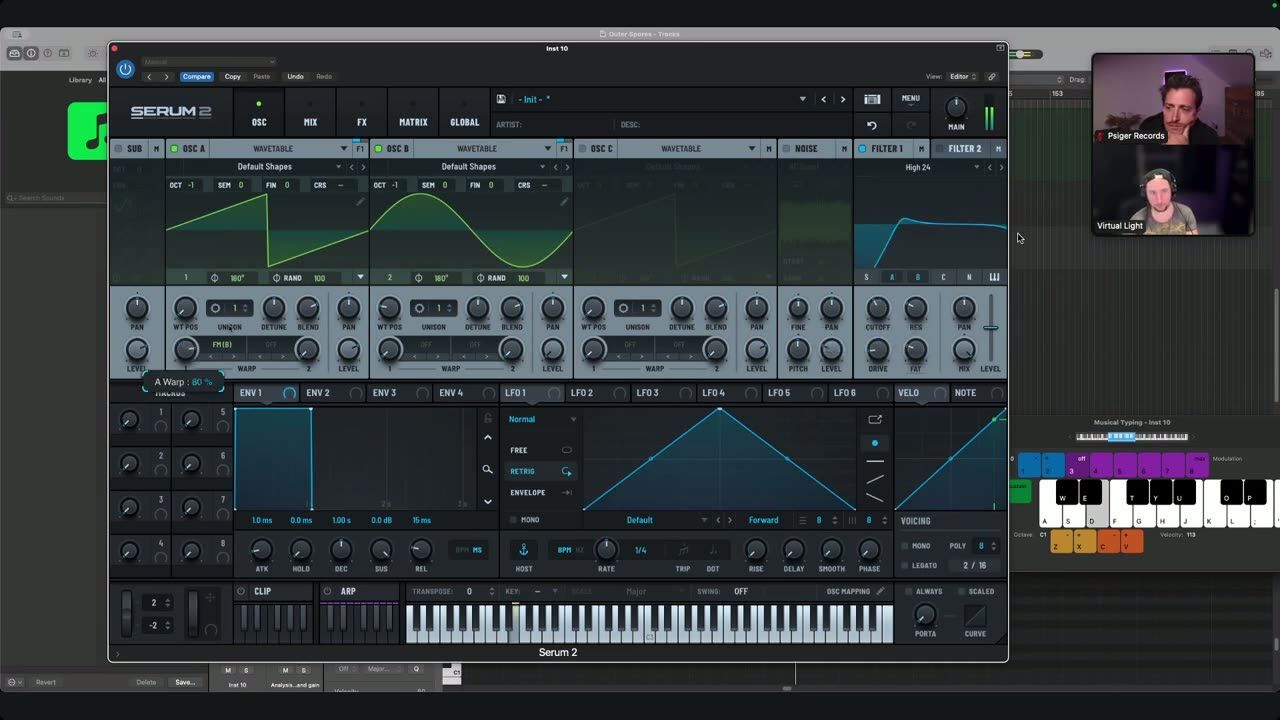Open the Serum MENU button

[x=910, y=99]
